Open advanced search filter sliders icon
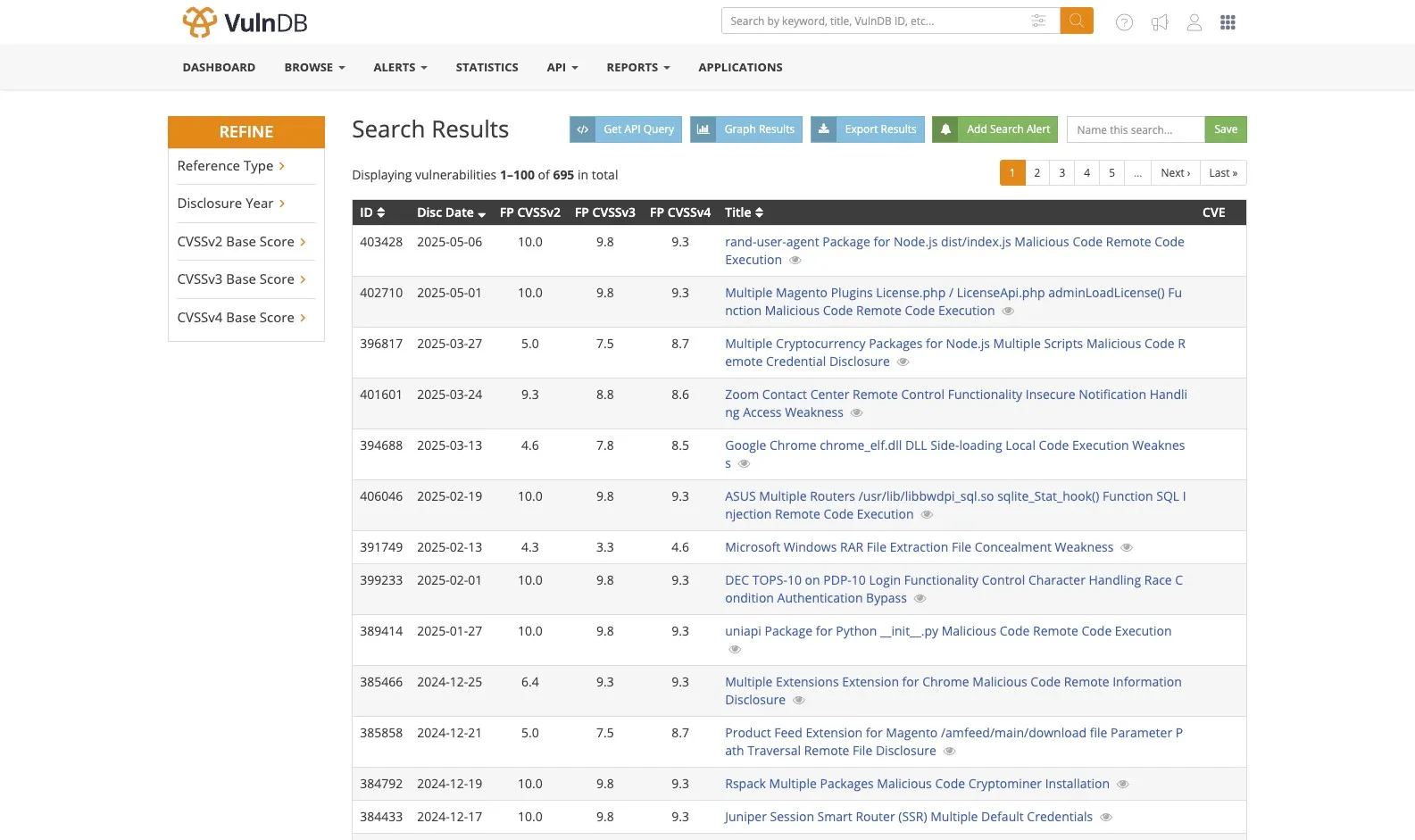 point(1038,21)
